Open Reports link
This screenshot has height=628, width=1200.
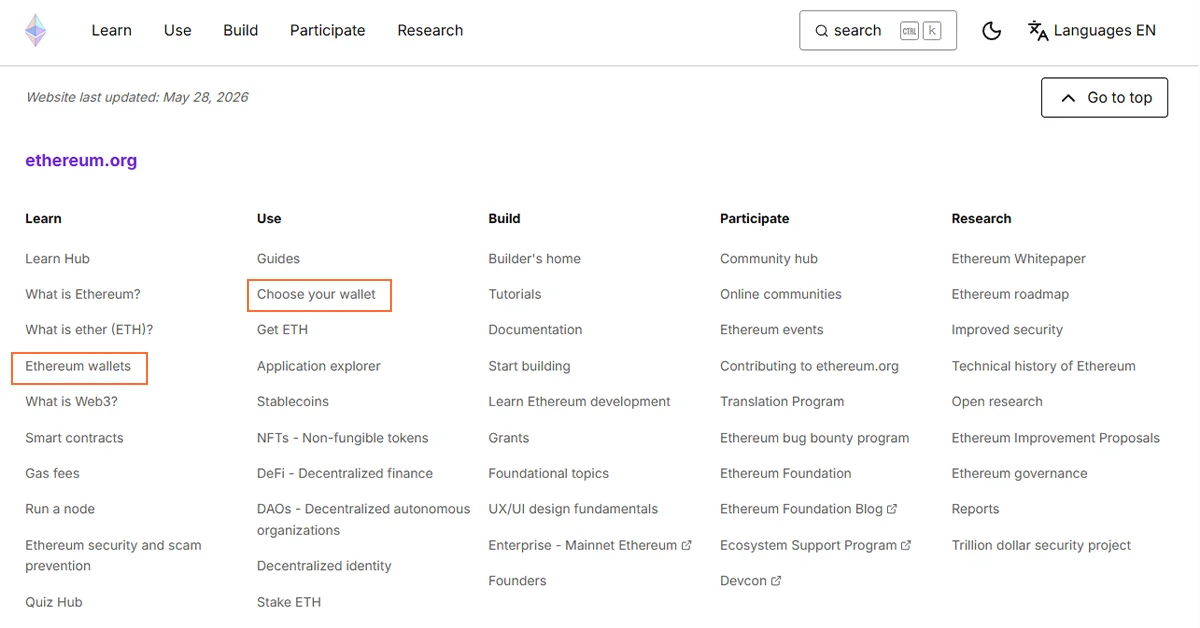976,509
